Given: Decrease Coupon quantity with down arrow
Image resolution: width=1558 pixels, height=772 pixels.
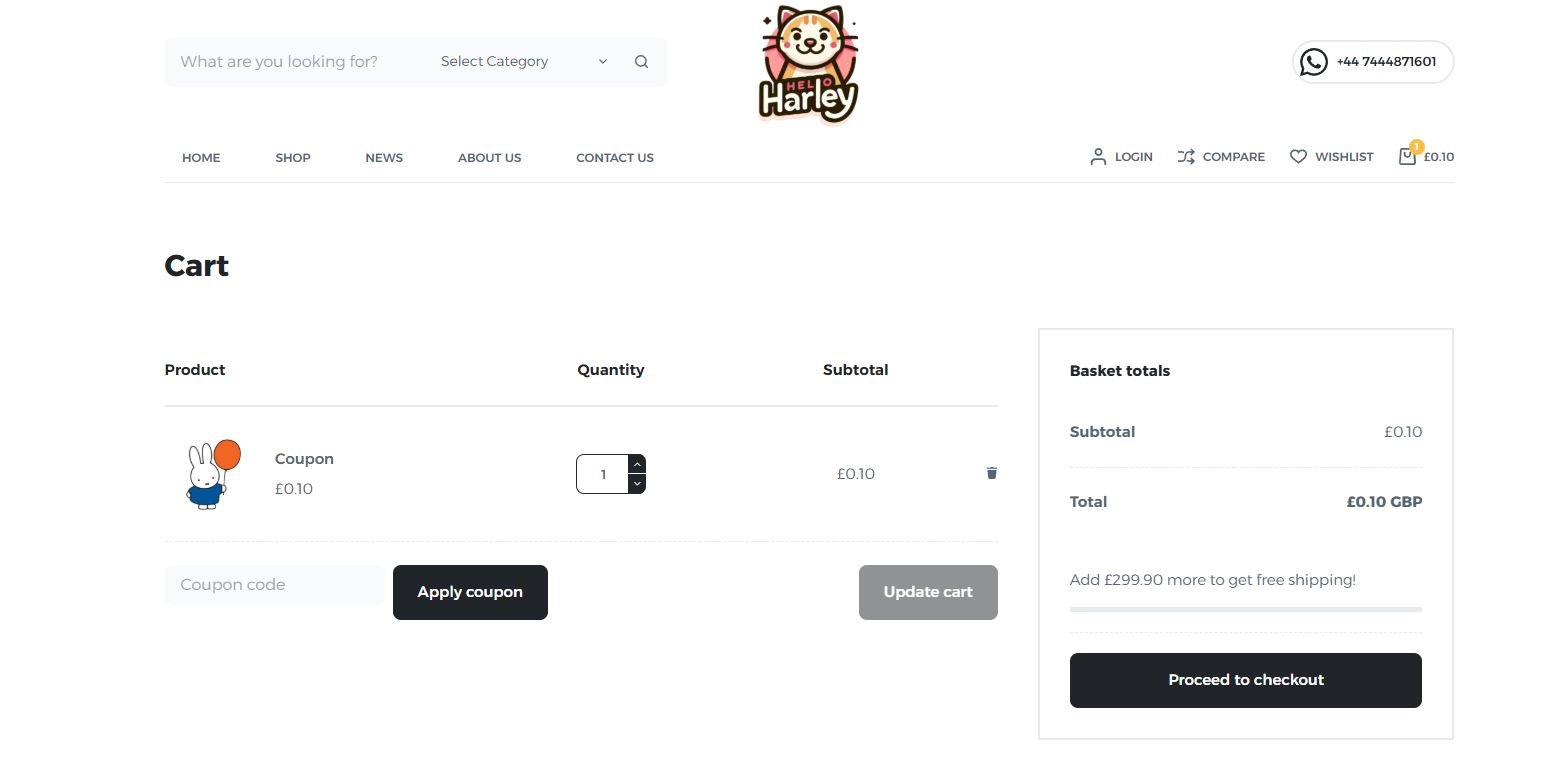Looking at the screenshot, I should point(637,484).
